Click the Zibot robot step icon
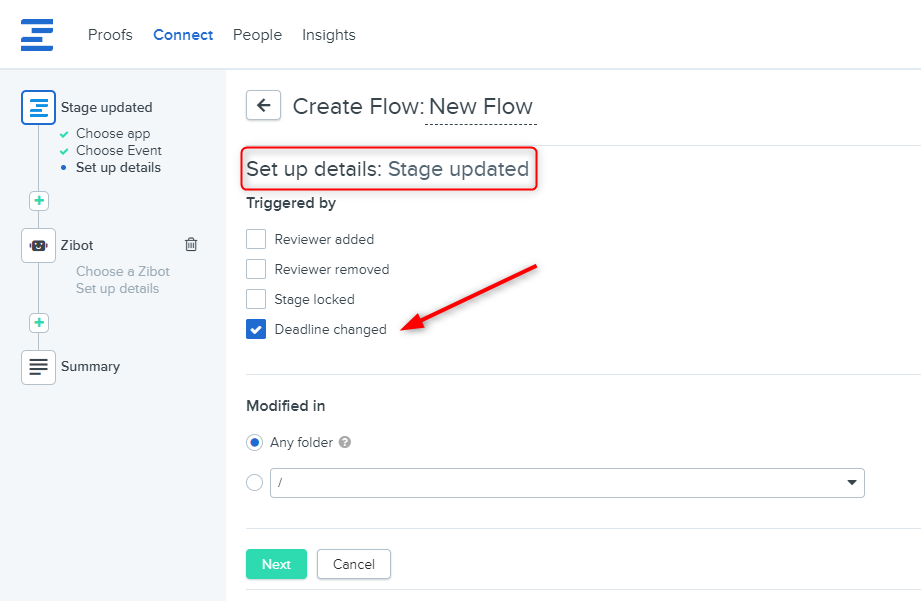Viewport: 921px width, 601px height. click(38, 245)
